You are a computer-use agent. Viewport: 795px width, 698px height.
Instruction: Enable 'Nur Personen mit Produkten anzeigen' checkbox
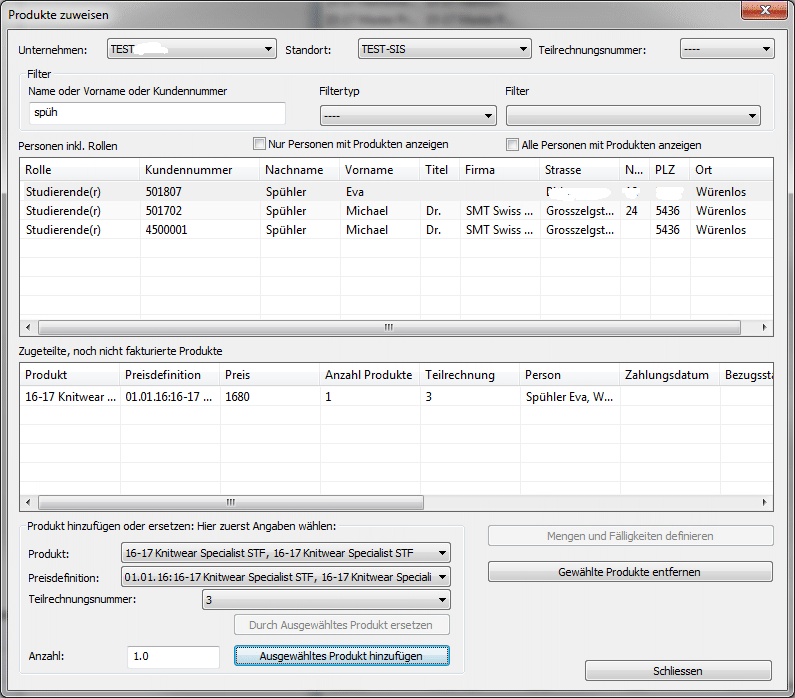pos(260,144)
